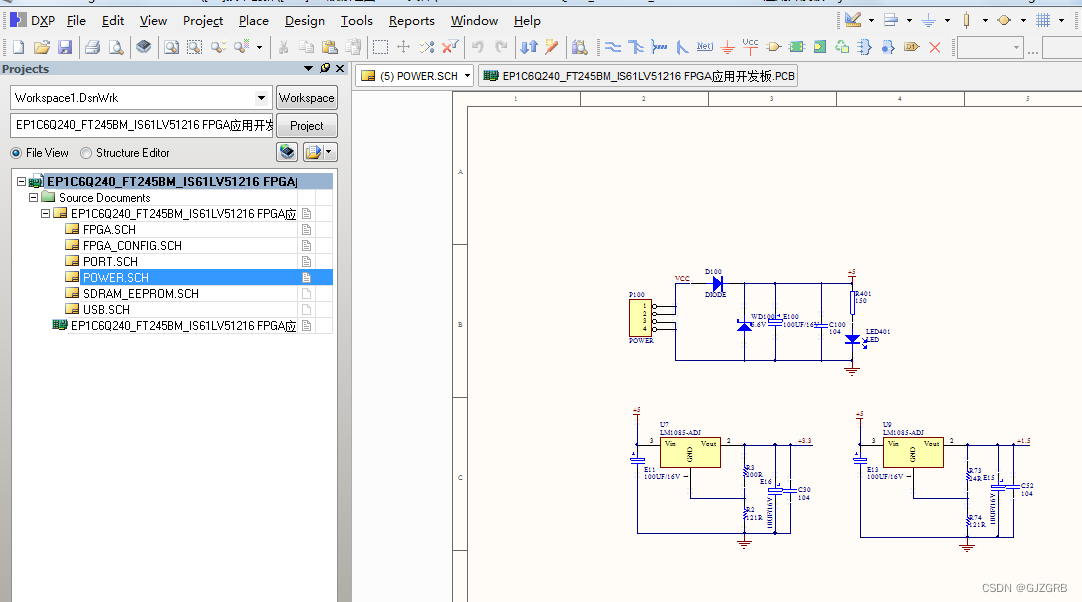Open the zoom tool dropdown arrow

tap(260, 46)
